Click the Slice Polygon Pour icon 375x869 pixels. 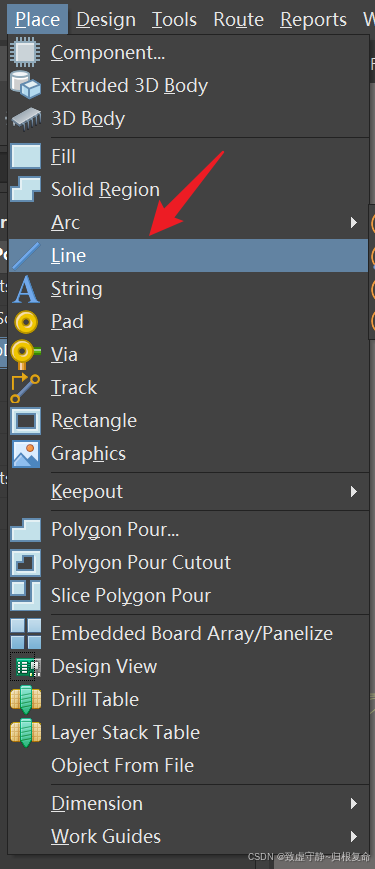(25, 596)
